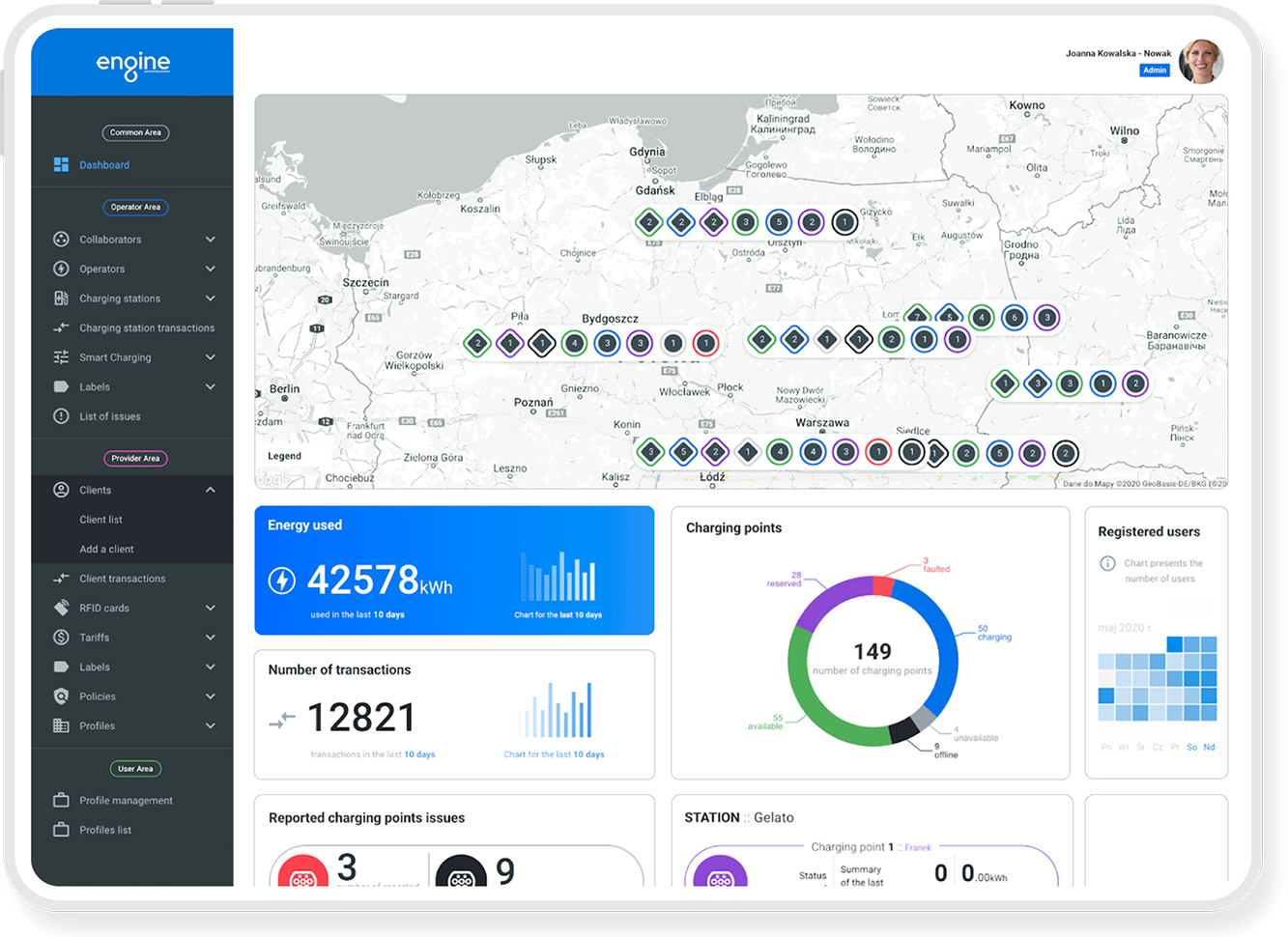Image resolution: width=1288 pixels, height=937 pixels.
Task: Click the Collaborators icon in sidebar
Action: tap(61, 240)
